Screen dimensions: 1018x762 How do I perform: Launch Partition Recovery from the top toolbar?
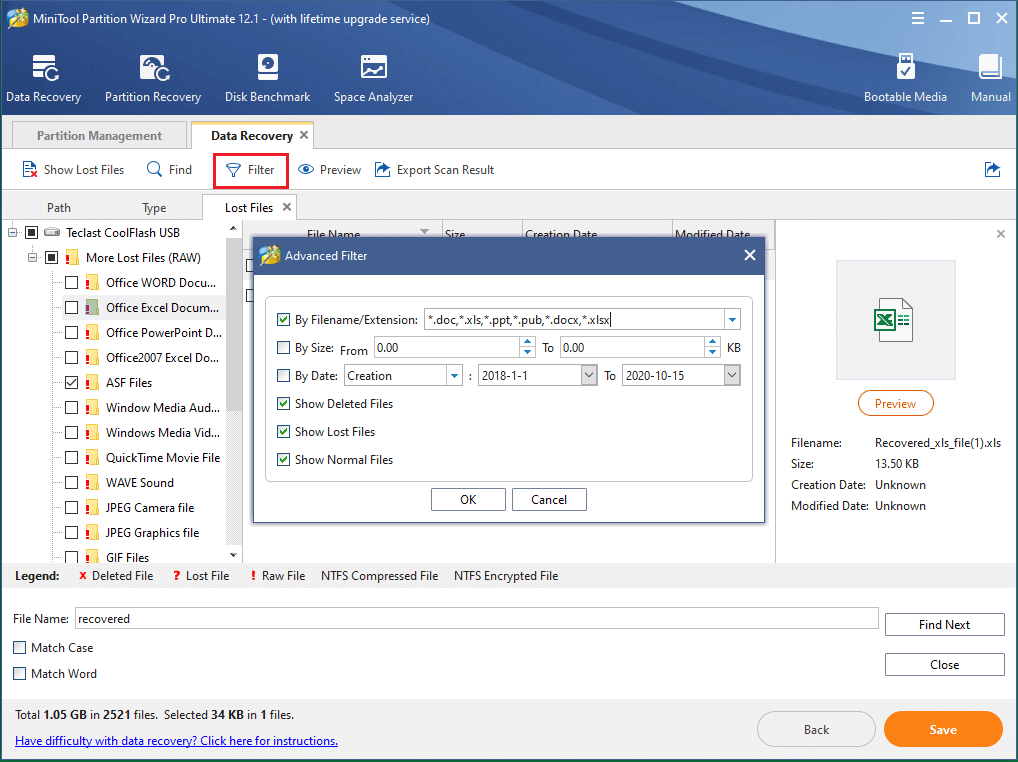pos(155,68)
